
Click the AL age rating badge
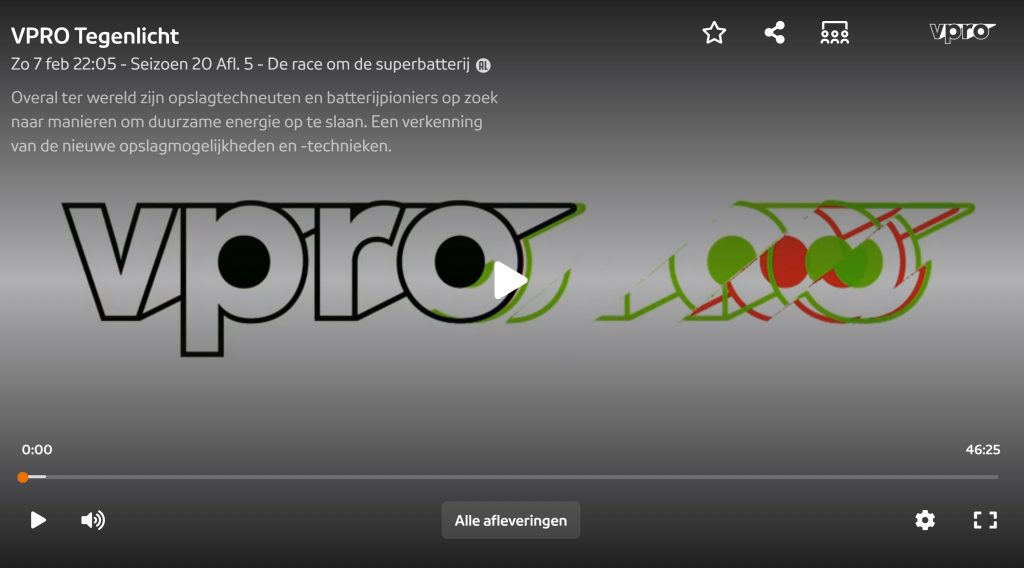(x=484, y=65)
